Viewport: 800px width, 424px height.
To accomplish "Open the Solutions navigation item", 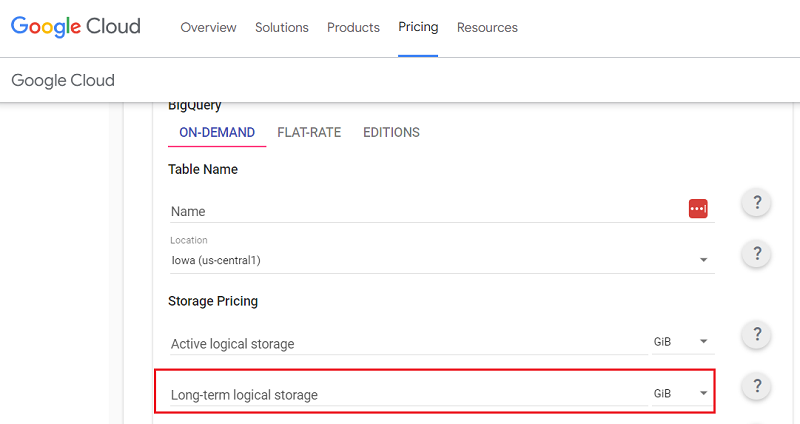I will tap(282, 28).
